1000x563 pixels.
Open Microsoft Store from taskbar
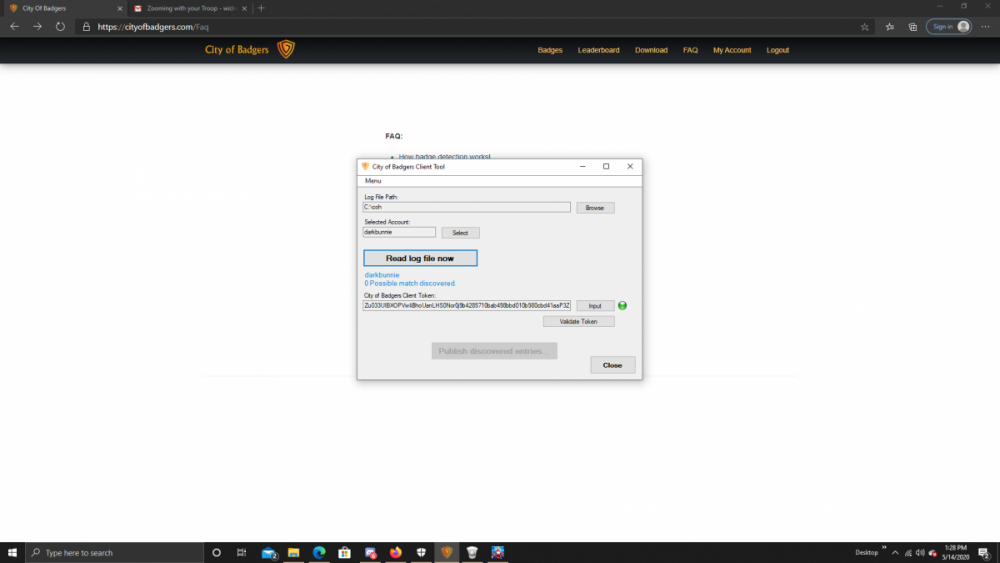coord(344,552)
